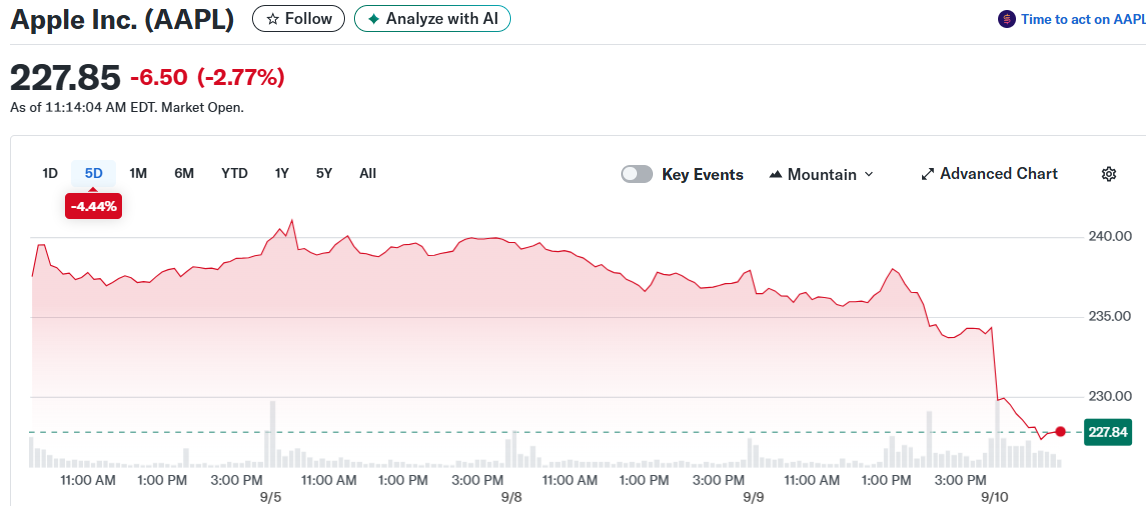Switch to the 6M range
Screen dimensions: 1146x506
(184, 173)
